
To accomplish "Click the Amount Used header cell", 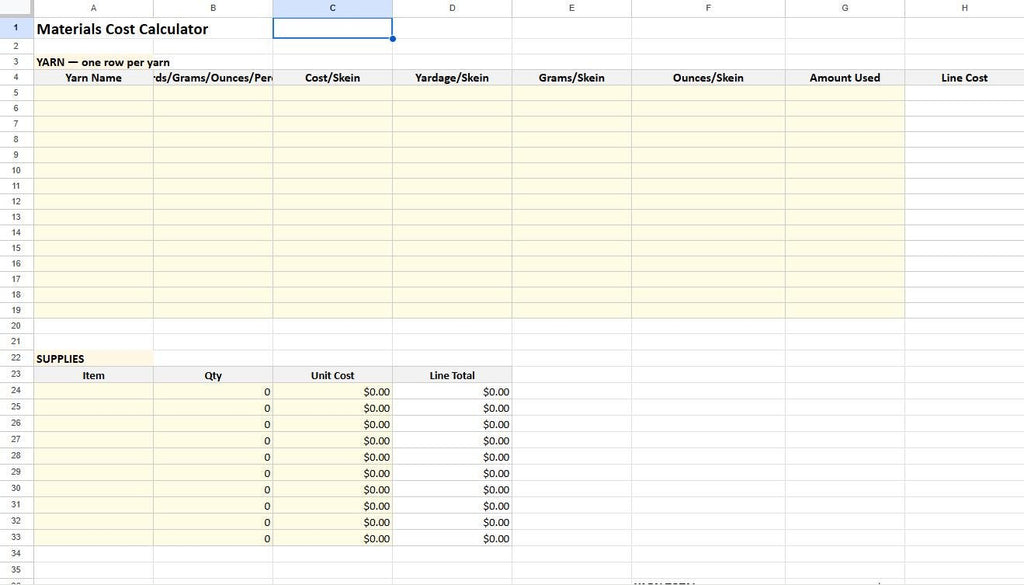I will point(844,78).
